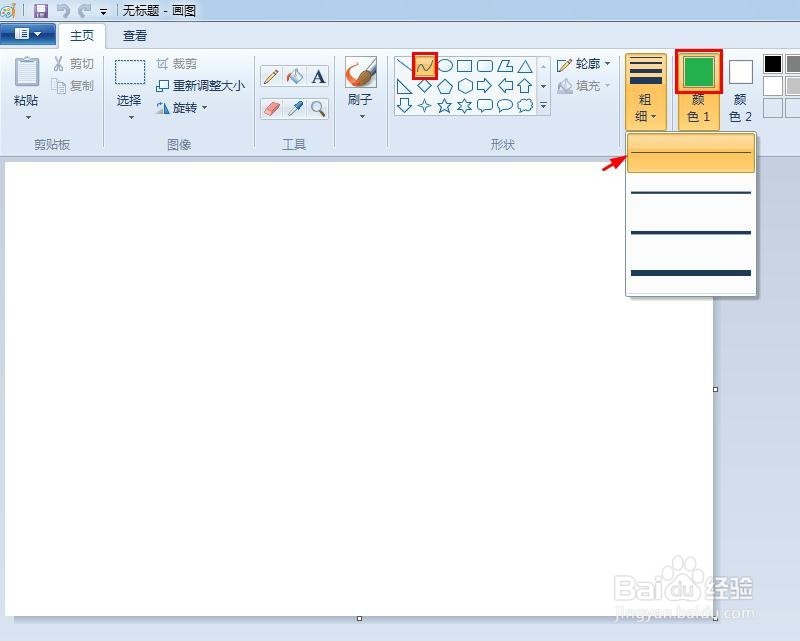The height and width of the screenshot is (641, 800).
Task: Select the Triangle shape
Action: (x=525, y=66)
